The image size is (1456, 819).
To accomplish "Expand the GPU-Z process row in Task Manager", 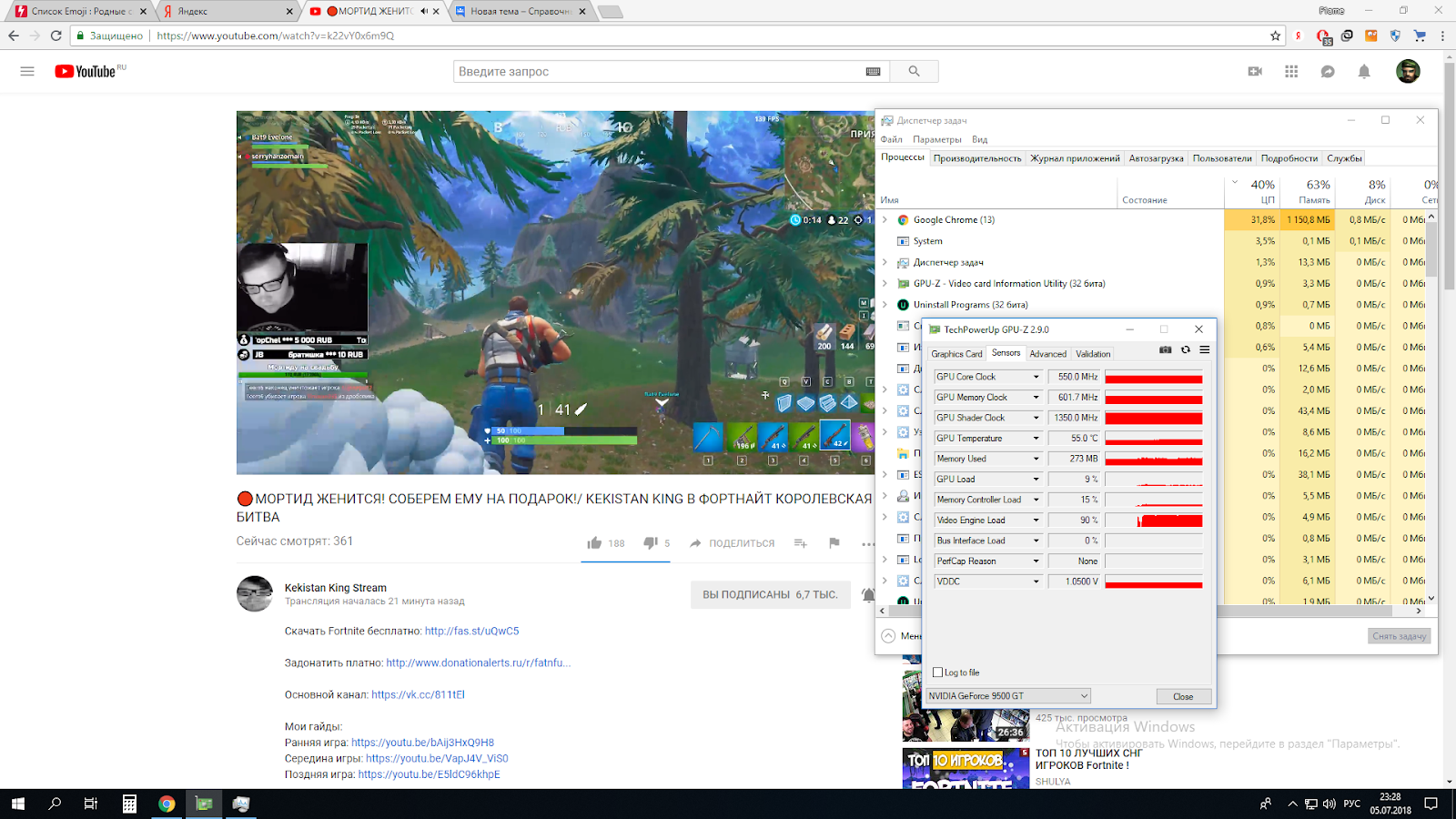I will click(885, 283).
